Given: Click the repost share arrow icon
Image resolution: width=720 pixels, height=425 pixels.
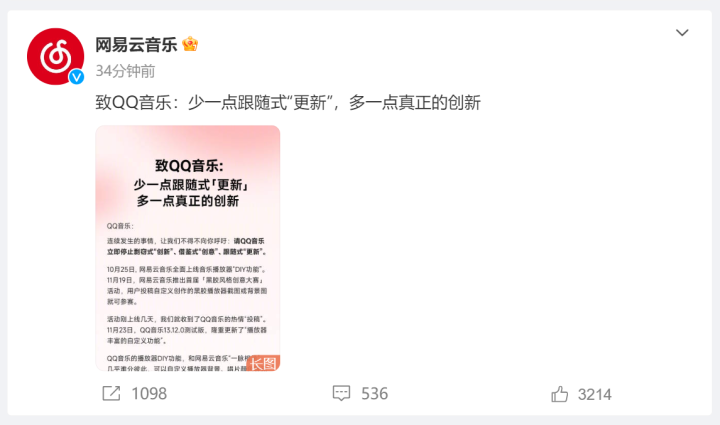Looking at the screenshot, I should 111,393.
